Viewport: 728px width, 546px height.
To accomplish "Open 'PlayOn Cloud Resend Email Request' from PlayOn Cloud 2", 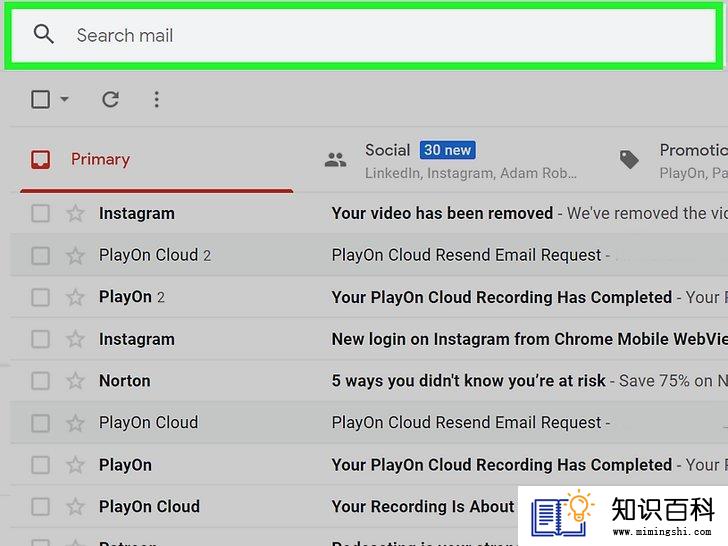I will point(467,255).
